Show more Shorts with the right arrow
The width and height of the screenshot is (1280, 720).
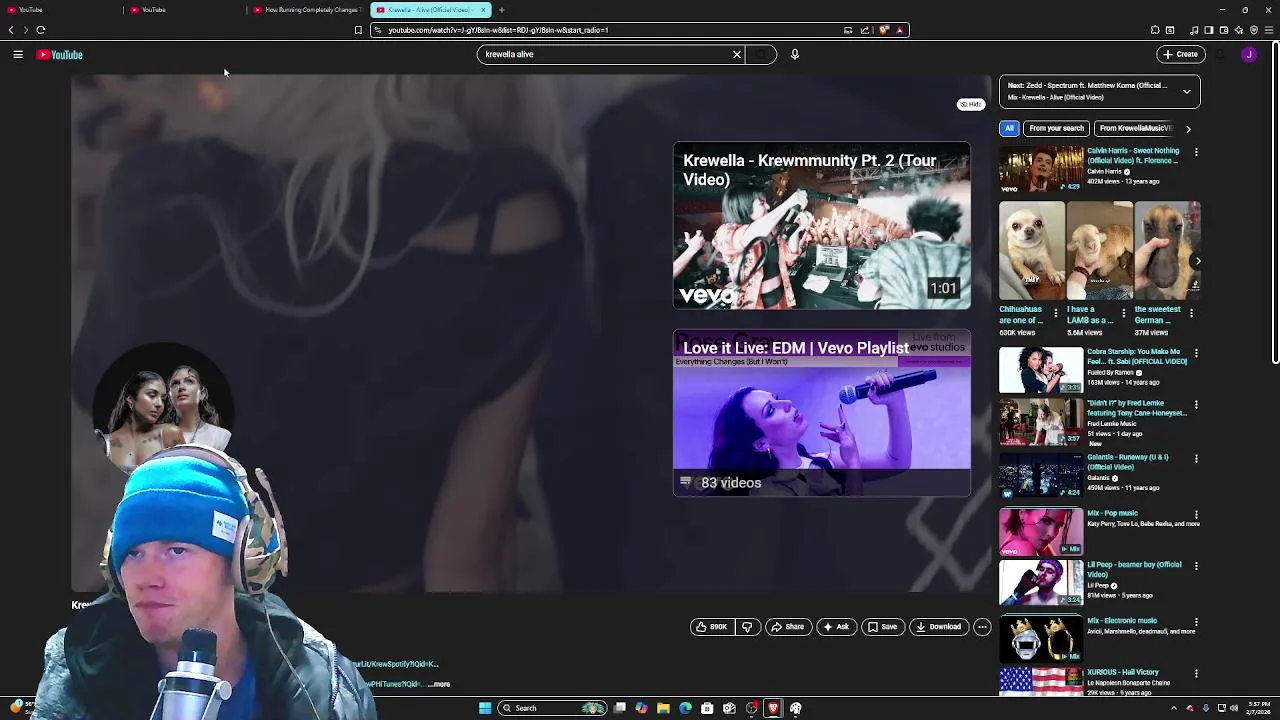coord(1198,261)
